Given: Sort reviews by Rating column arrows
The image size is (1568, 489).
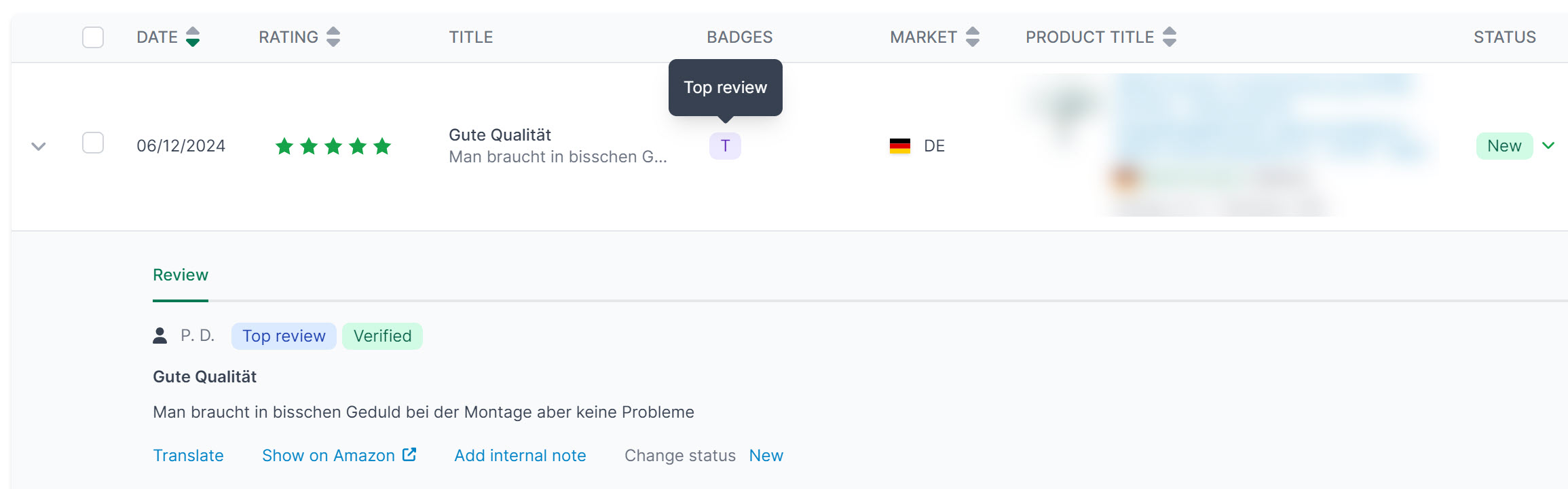Looking at the screenshot, I should (x=333, y=37).
